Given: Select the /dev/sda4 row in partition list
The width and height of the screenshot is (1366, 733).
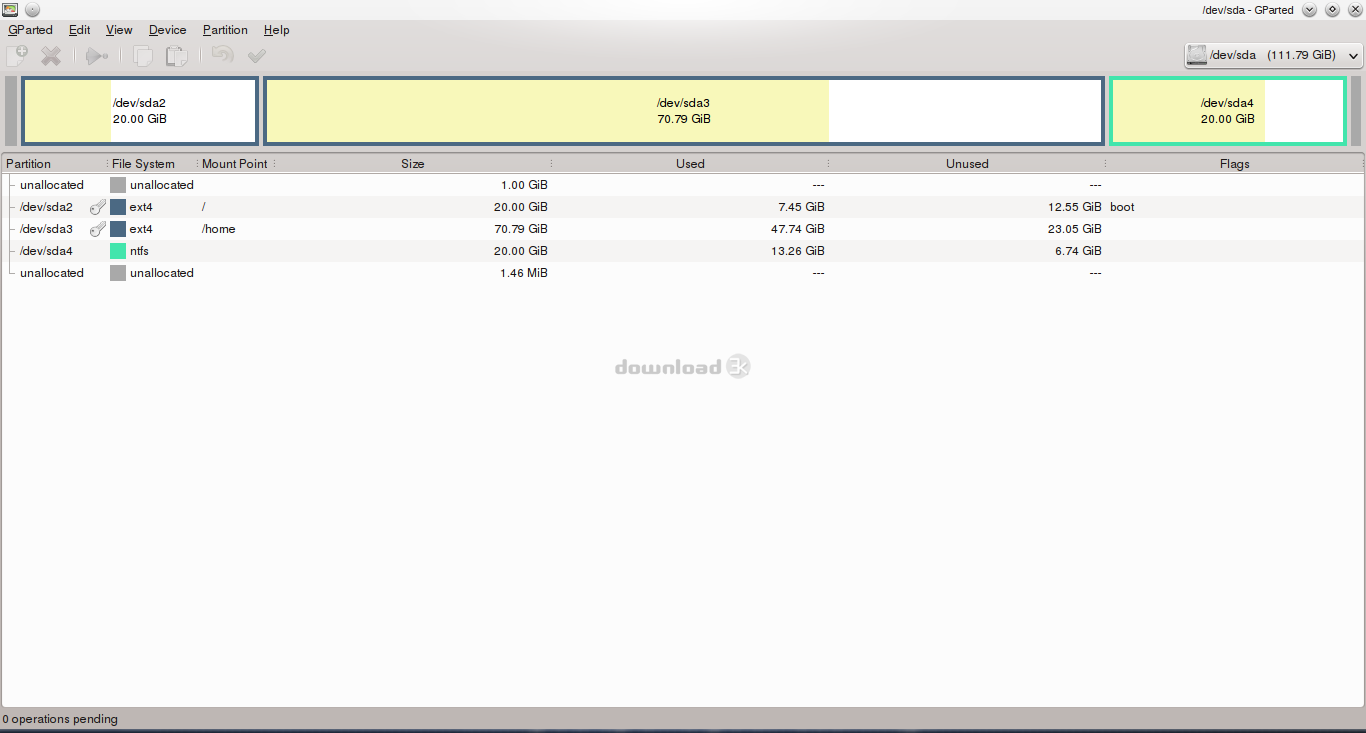Looking at the screenshot, I should pyautogui.click(x=683, y=251).
